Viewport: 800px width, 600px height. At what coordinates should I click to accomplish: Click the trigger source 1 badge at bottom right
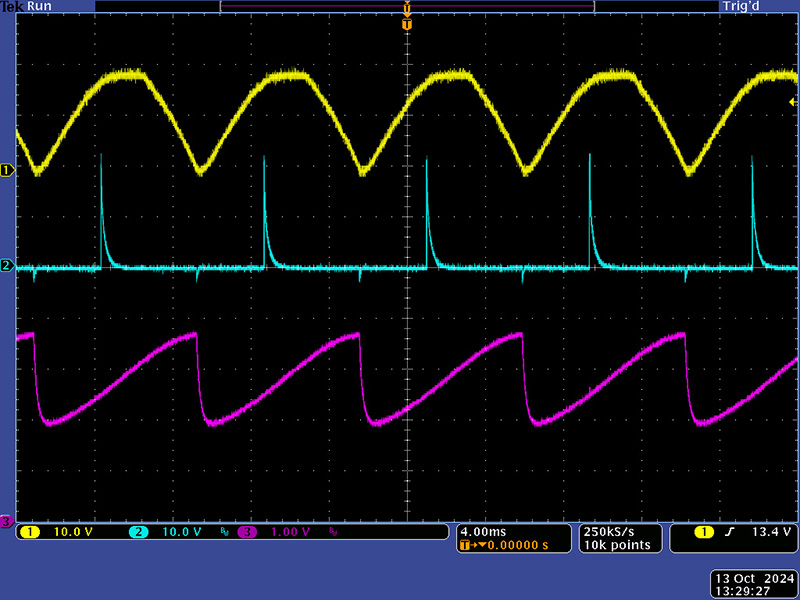pos(703,533)
